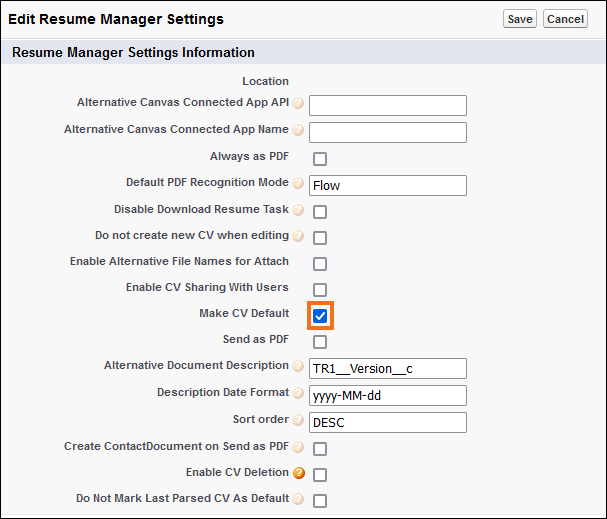Enable the Always as PDF checkbox
This screenshot has width=607, height=519.
click(x=320, y=159)
